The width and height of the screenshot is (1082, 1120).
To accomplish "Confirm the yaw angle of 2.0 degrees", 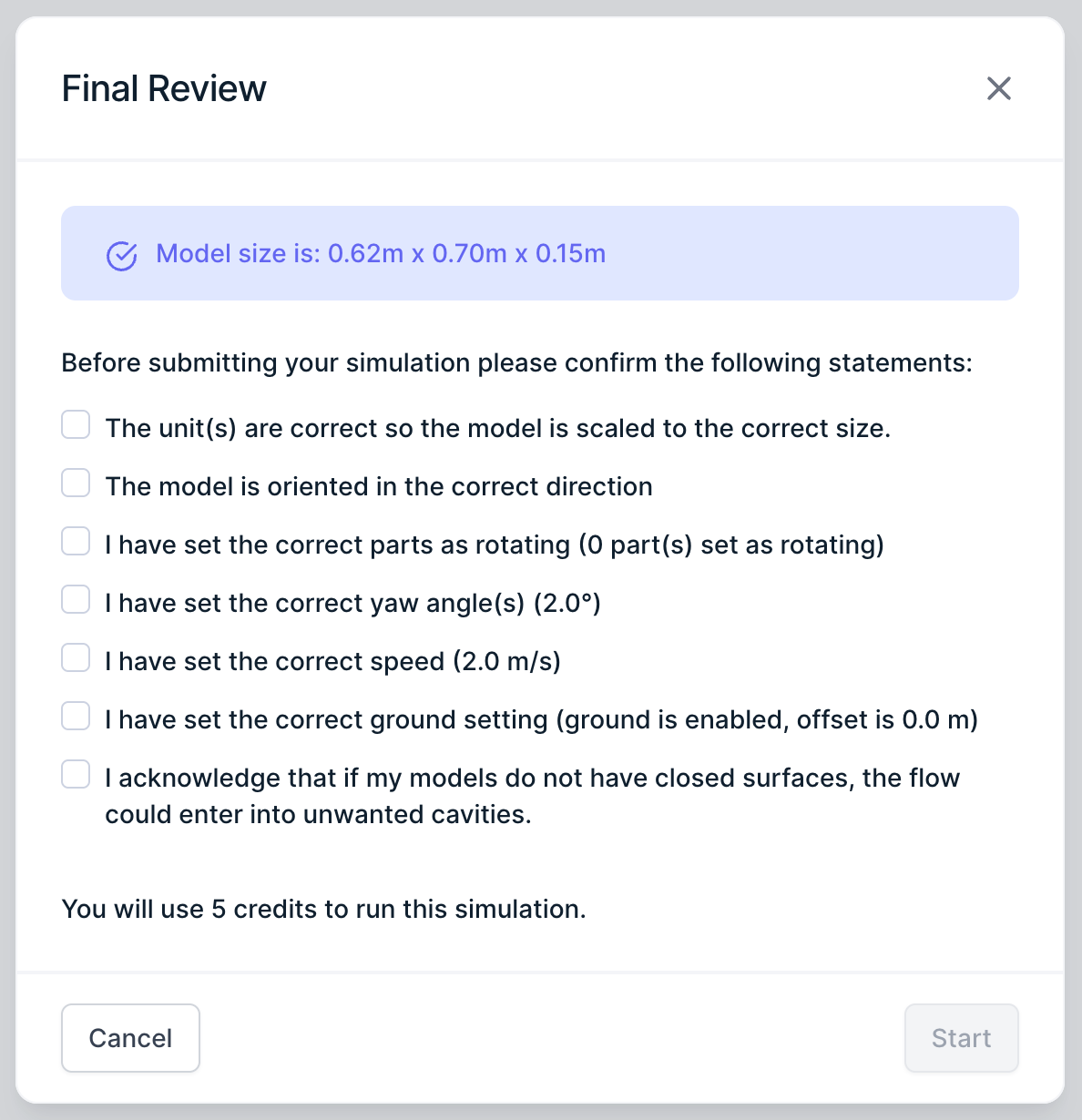I will click(x=75, y=599).
